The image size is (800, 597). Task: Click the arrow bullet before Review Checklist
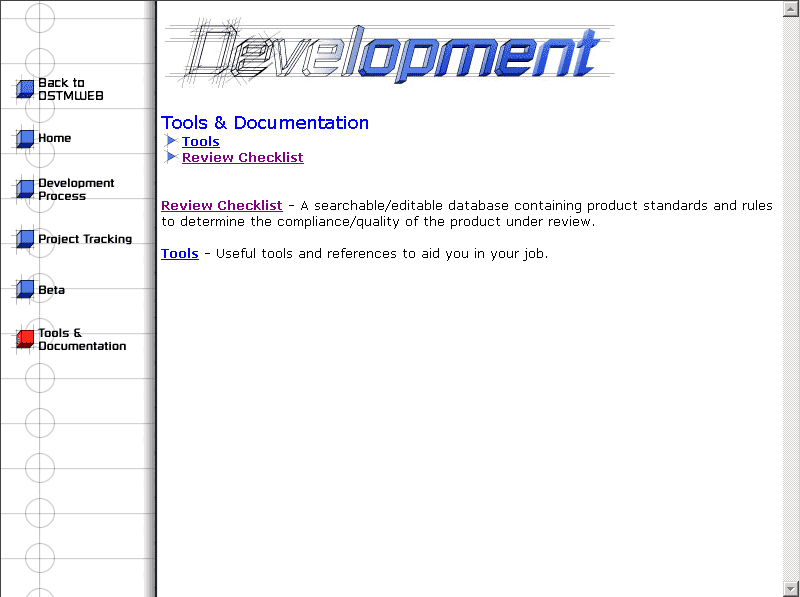[171, 157]
